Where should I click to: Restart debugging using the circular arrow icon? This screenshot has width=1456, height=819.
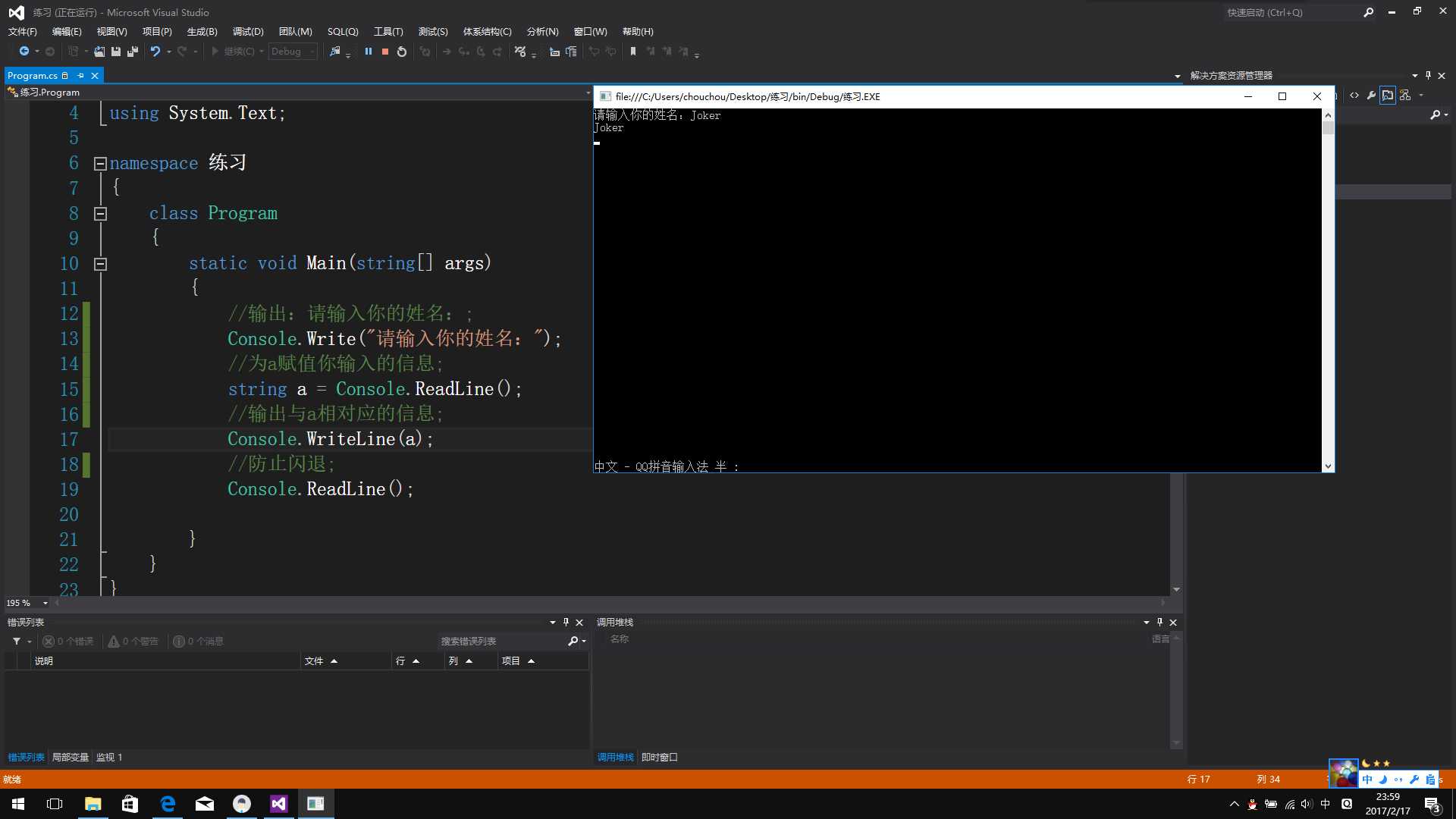pyautogui.click(x=402, y=52)
